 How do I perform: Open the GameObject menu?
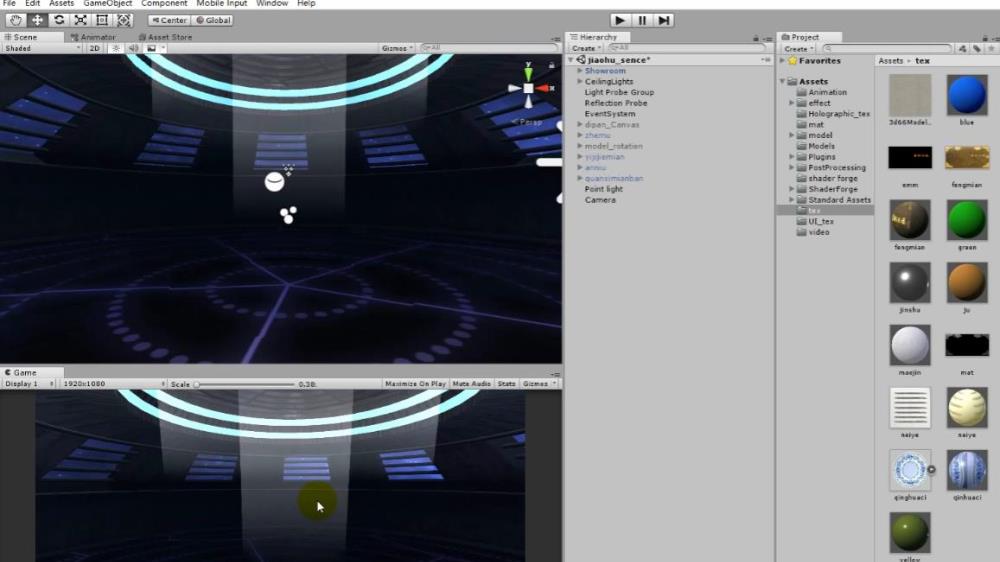pos(107,4)
